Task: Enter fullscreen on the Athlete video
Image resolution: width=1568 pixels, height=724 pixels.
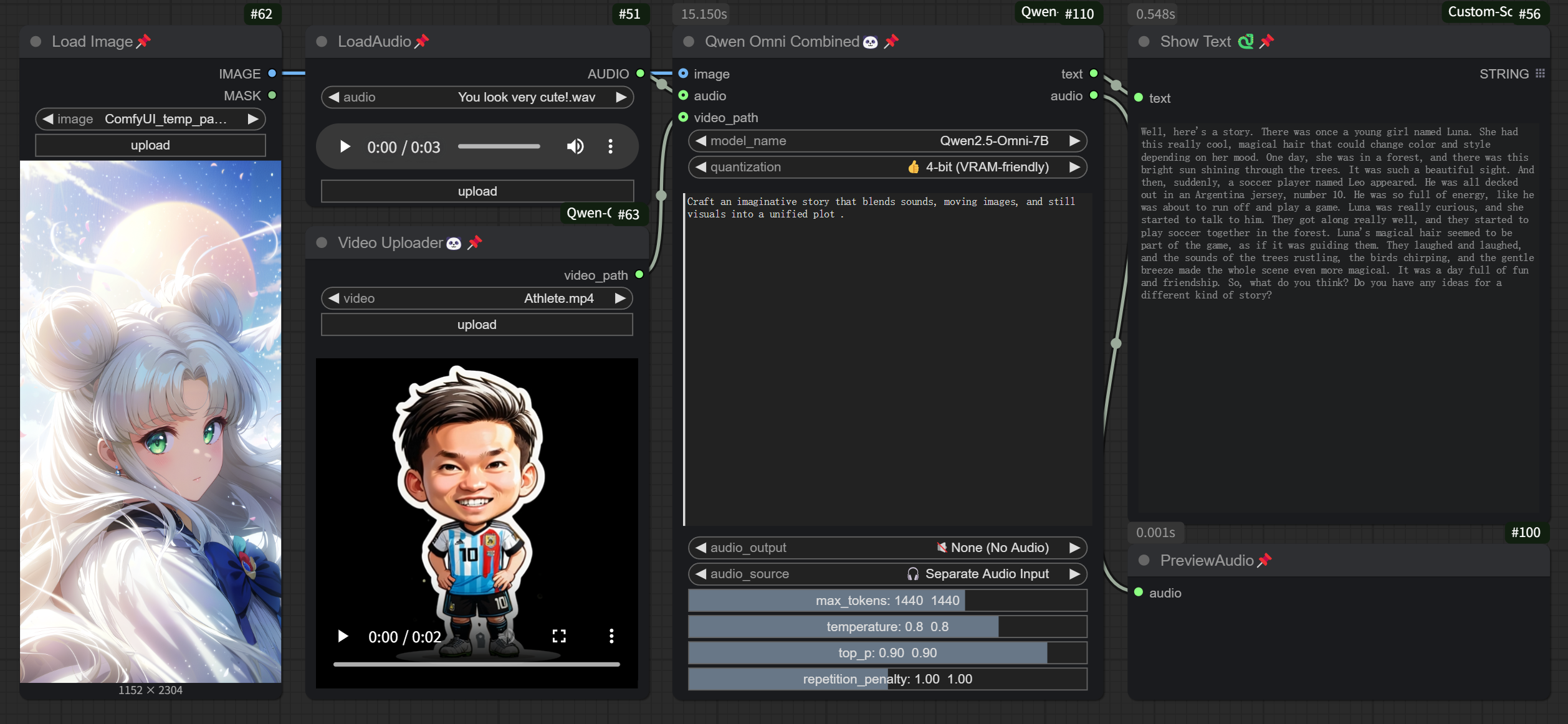Action: (559, 636)
